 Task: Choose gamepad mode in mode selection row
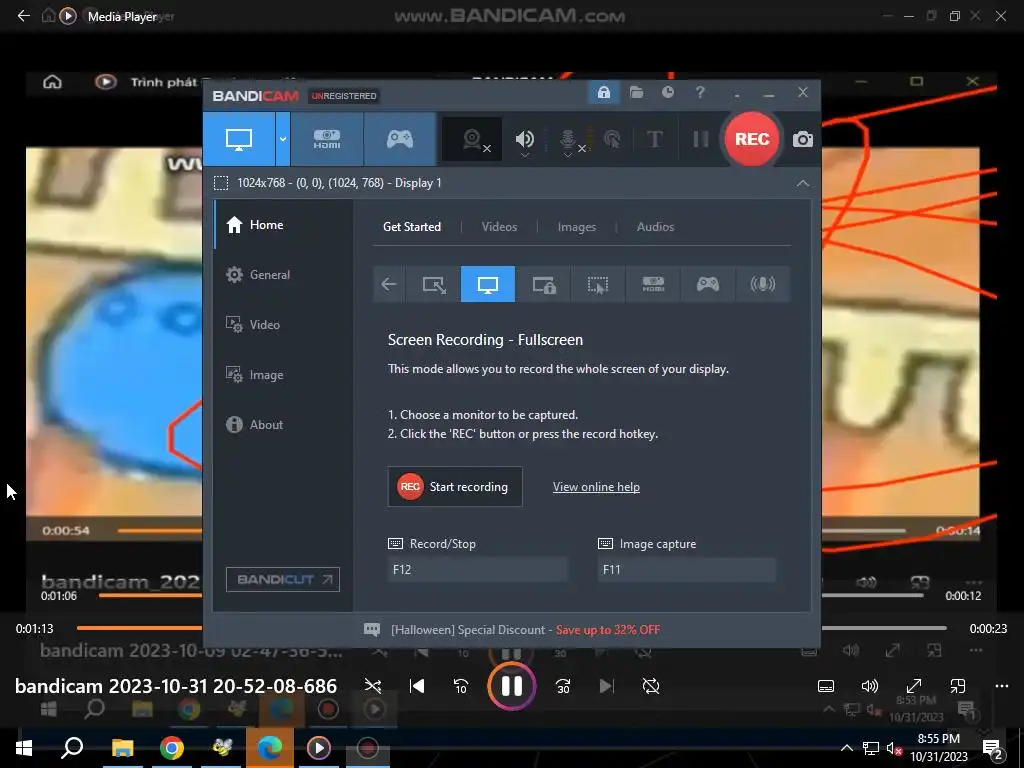(708, 284)
